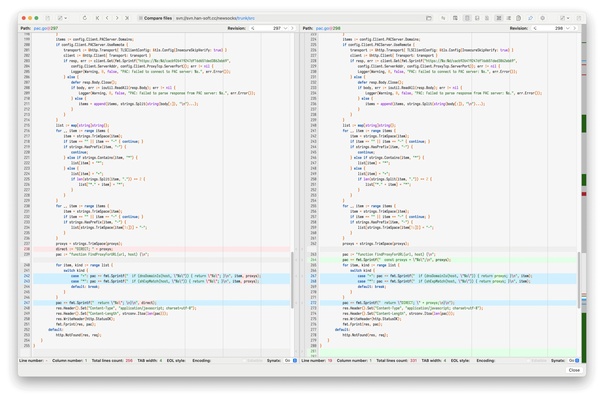Click the Compare files title label
Viewport: 604px width, 400px height.
[158, 18]
